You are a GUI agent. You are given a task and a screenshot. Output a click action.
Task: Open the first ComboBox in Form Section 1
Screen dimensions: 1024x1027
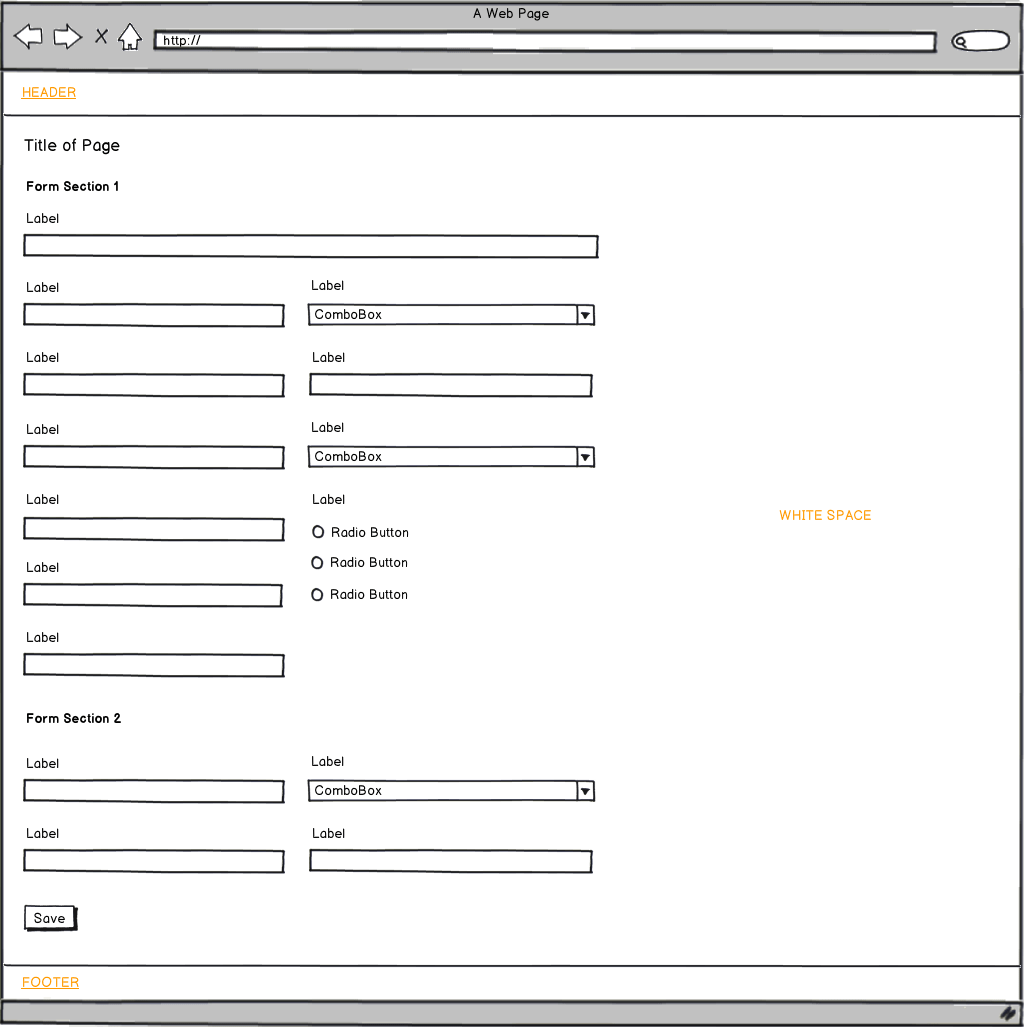(x=451, y=315)
